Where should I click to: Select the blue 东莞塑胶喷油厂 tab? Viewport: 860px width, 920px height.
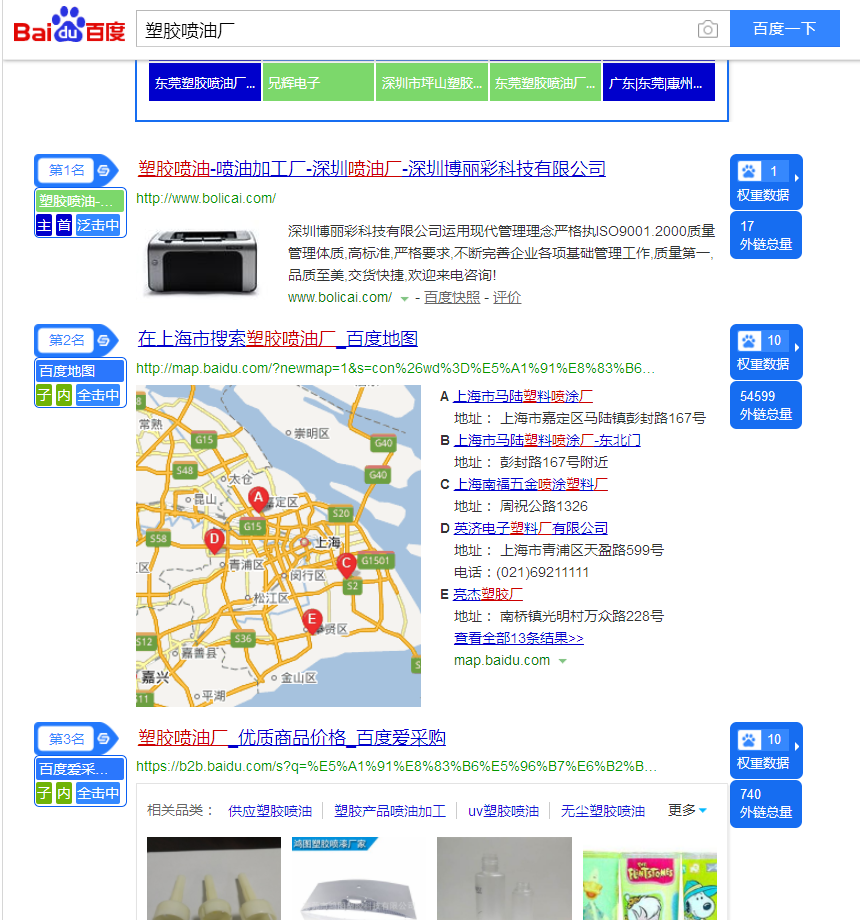pyautogui.click(x=205, y=82)
